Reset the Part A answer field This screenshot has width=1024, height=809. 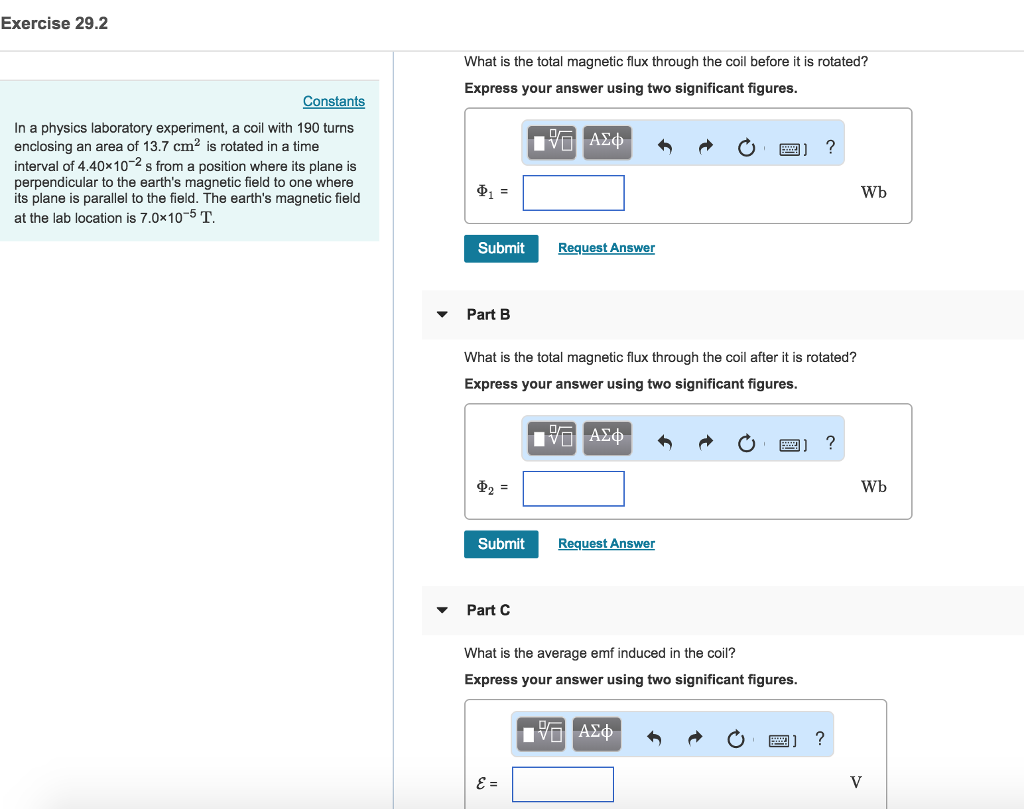pos(746,145)
